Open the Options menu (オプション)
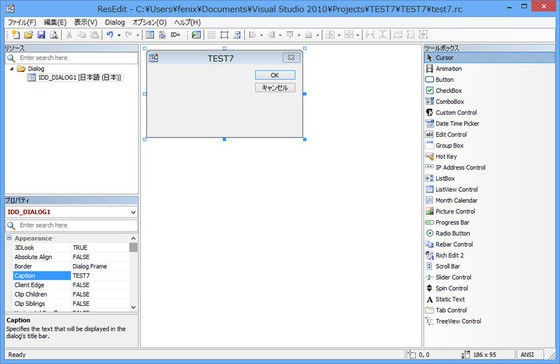This screenshot has width=560, height=364. click(149, 23)
